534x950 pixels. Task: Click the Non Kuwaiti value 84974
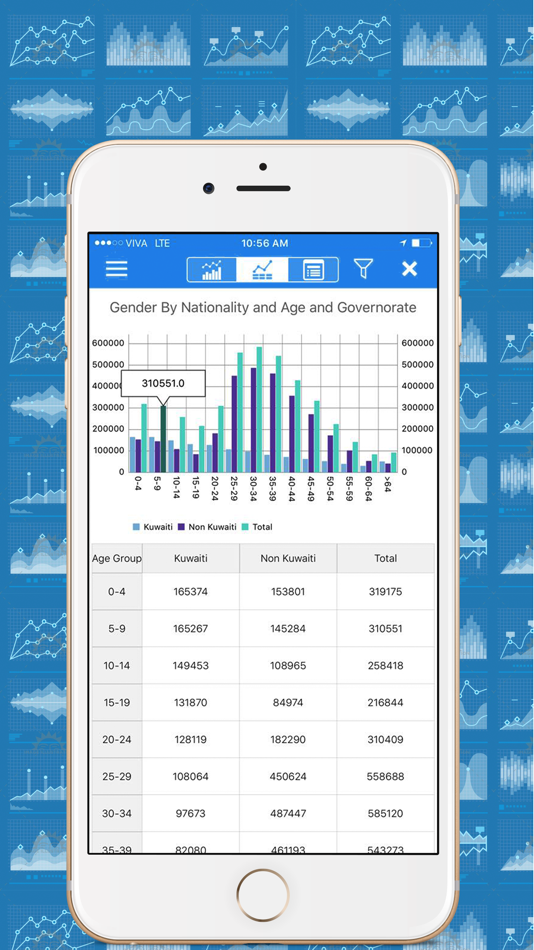288,702
